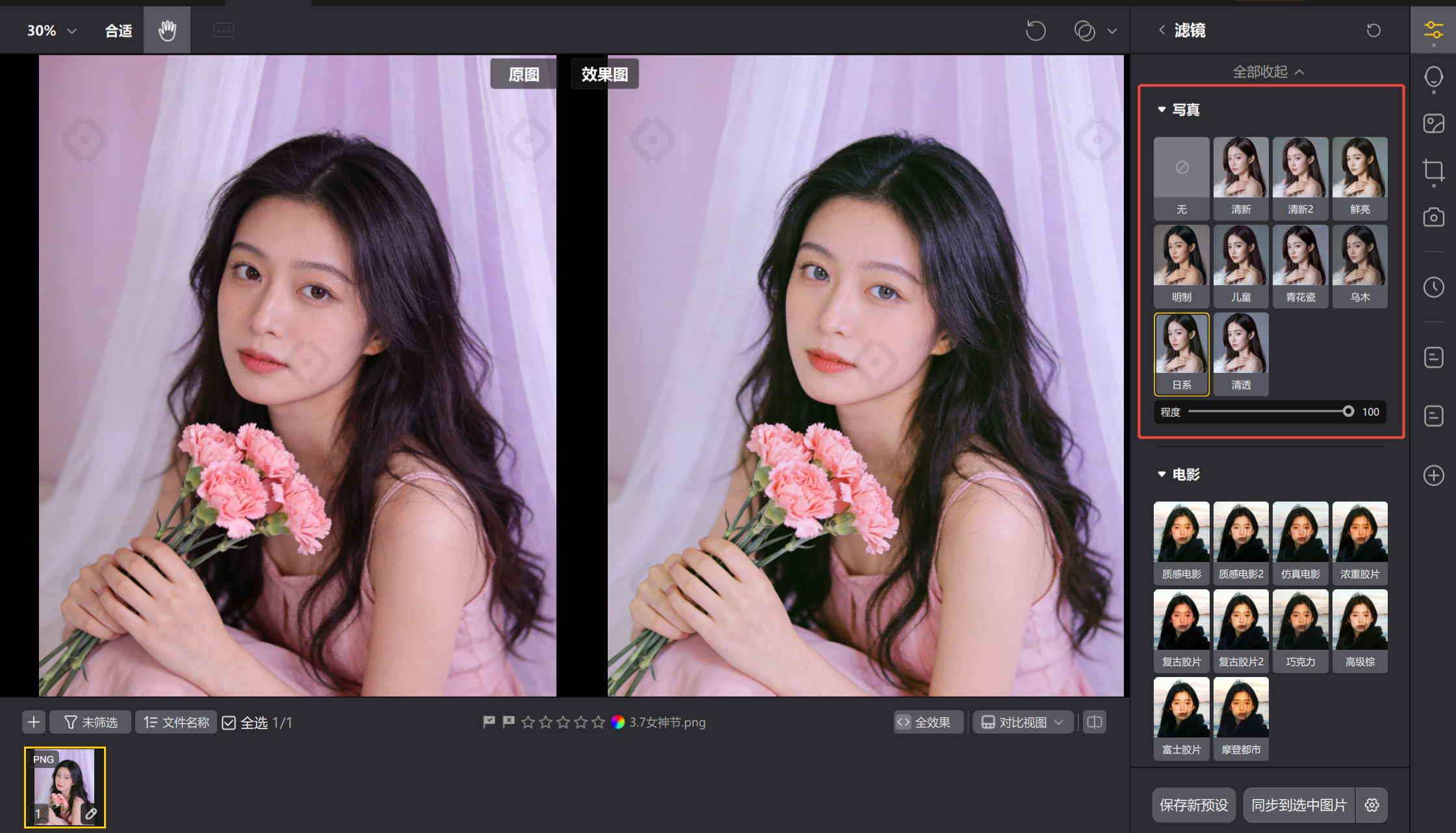Viewport: 1456px width, 833px height.
Task: Open the crop tool in sidebar
Action: 1433,170
